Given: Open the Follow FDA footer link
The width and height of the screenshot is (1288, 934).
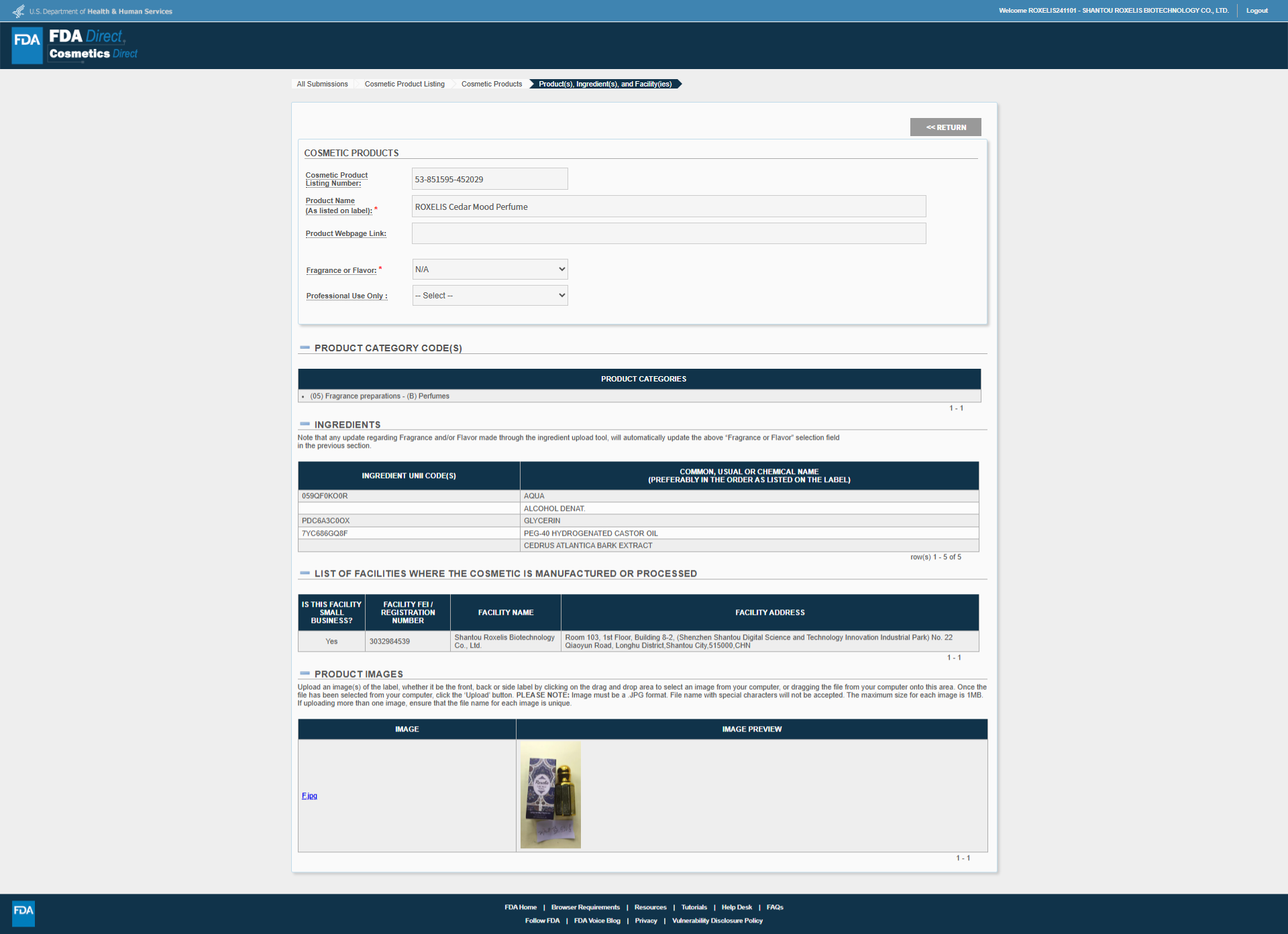Looking at the screenshot, I should (x=542, y=921).
